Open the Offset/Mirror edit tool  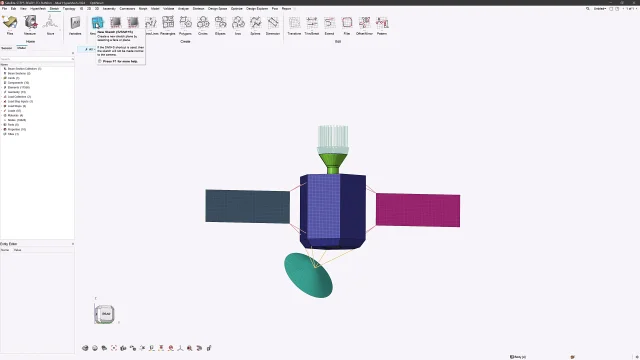(364, 25)
